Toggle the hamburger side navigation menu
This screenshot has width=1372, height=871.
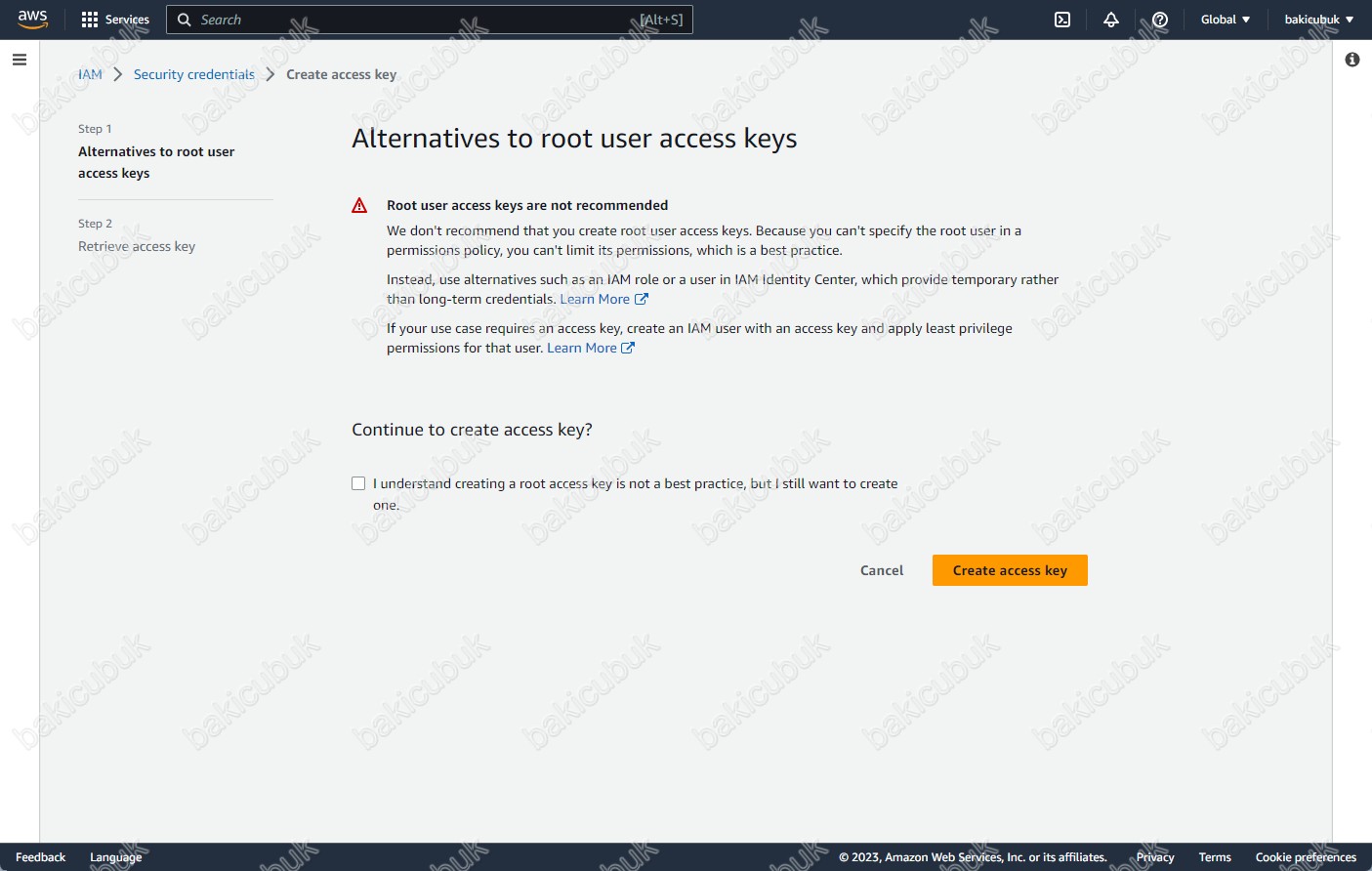tap(20, 60)
